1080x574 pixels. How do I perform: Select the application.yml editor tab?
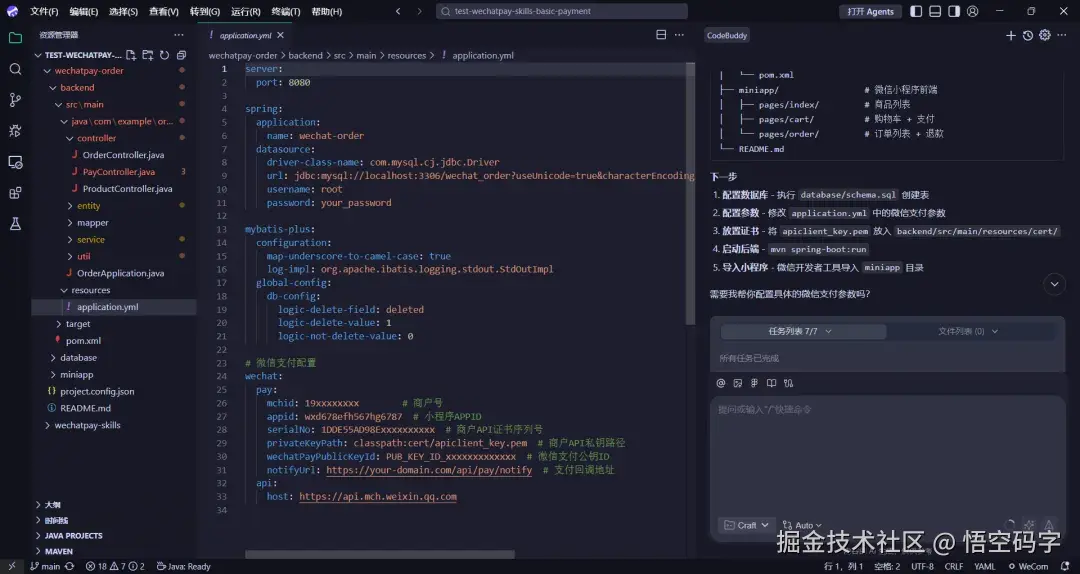tap(246, 35)
